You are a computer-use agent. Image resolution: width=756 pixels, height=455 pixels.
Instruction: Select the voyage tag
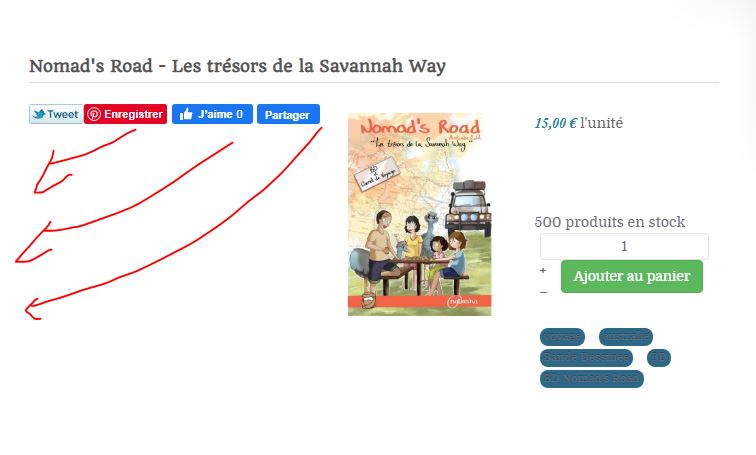tap(562, 336)
